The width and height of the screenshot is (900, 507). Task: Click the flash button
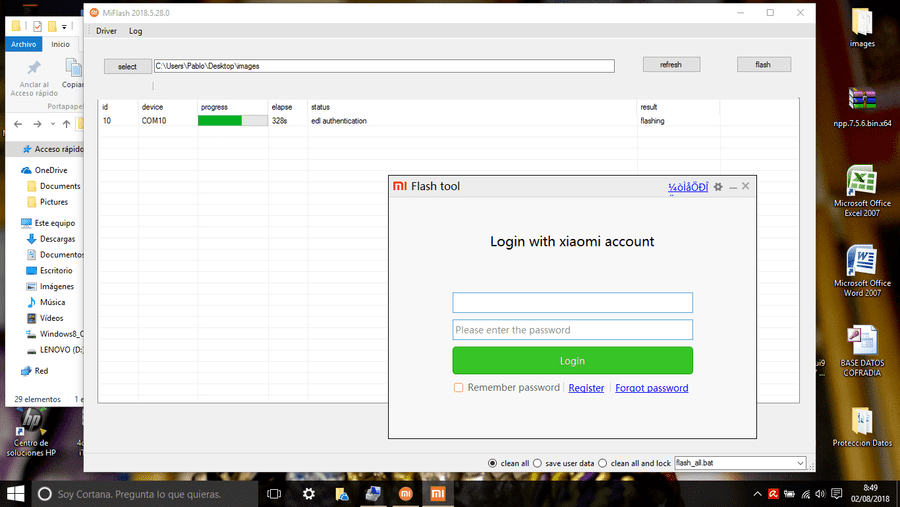[763, 65]
